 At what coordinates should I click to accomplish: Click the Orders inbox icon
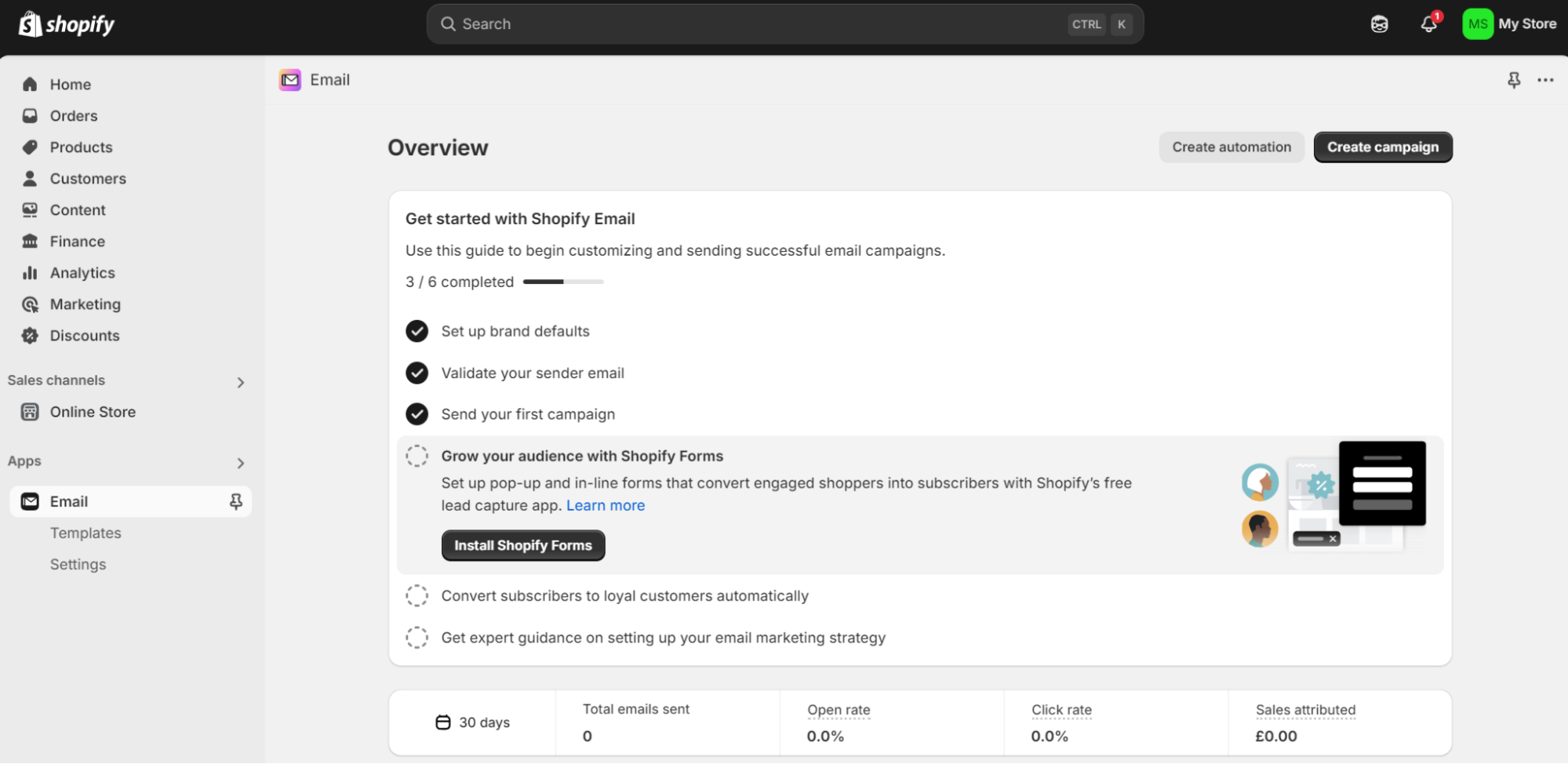tap(30, 115)
